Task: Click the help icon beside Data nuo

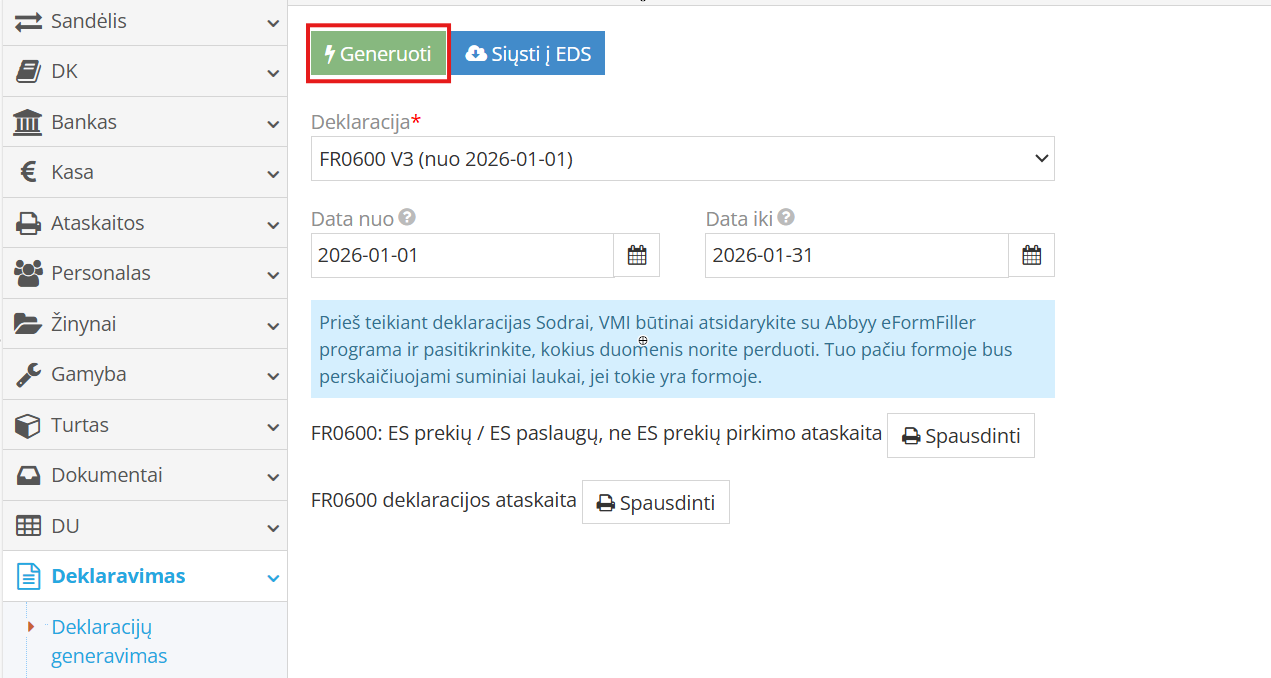Action: [x=407, y=218]
